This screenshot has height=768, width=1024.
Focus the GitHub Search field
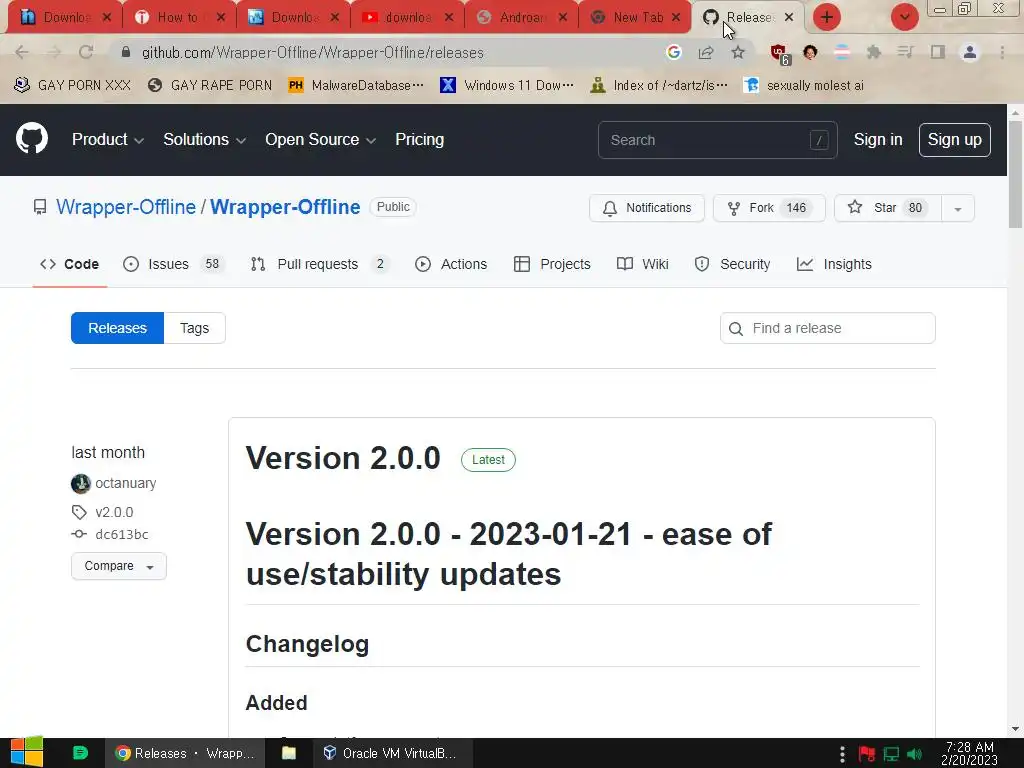coord(717,140)
